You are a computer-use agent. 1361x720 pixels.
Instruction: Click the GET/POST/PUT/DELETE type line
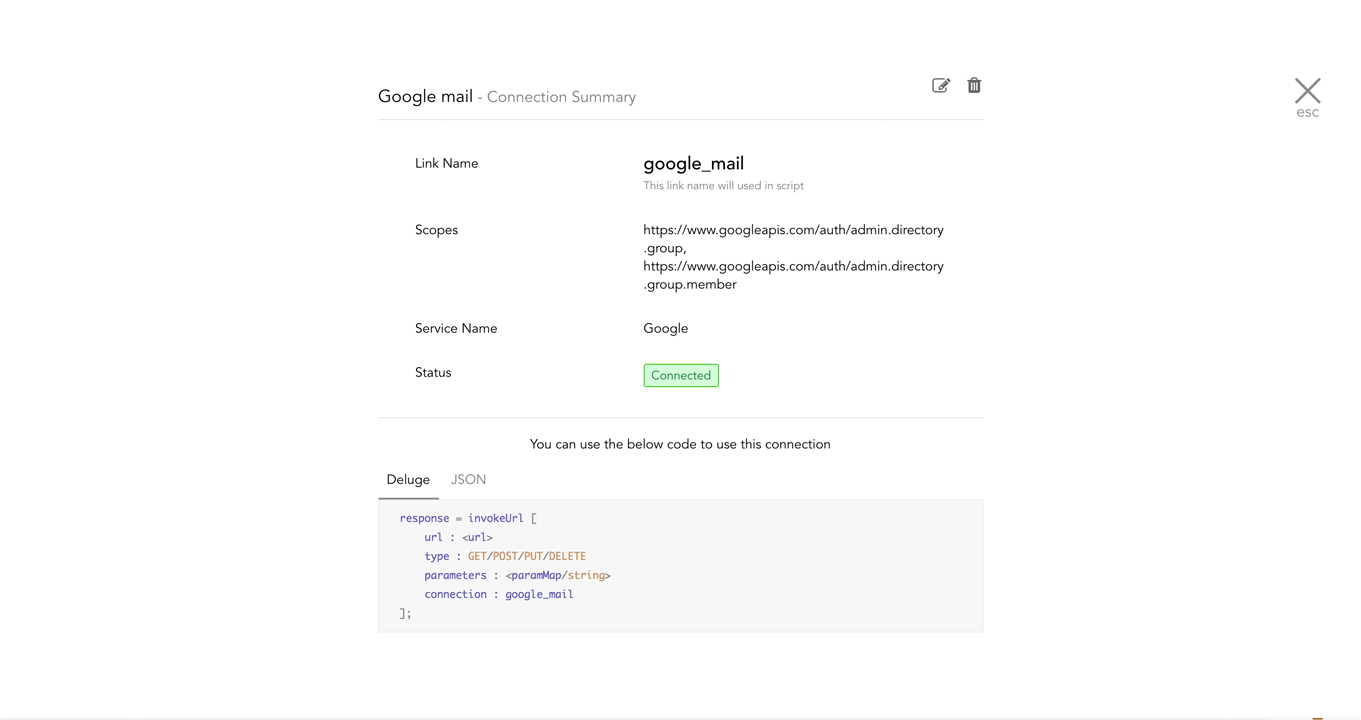click(x=505, y=556)
